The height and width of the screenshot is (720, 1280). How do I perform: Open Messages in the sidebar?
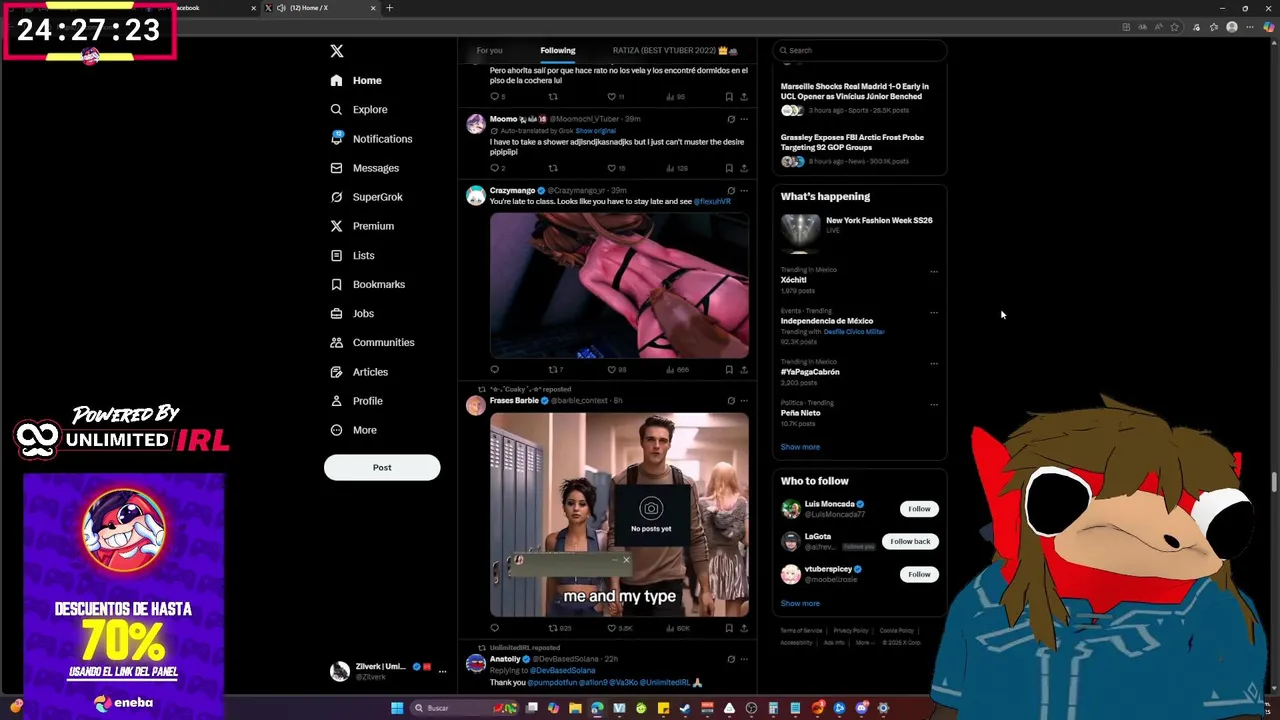click(365, 168)
